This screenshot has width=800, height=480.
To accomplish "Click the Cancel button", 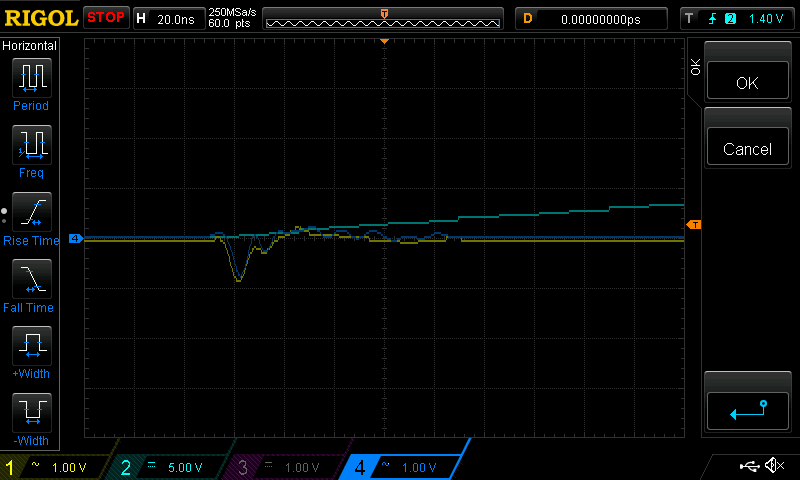I will (747, 146).
